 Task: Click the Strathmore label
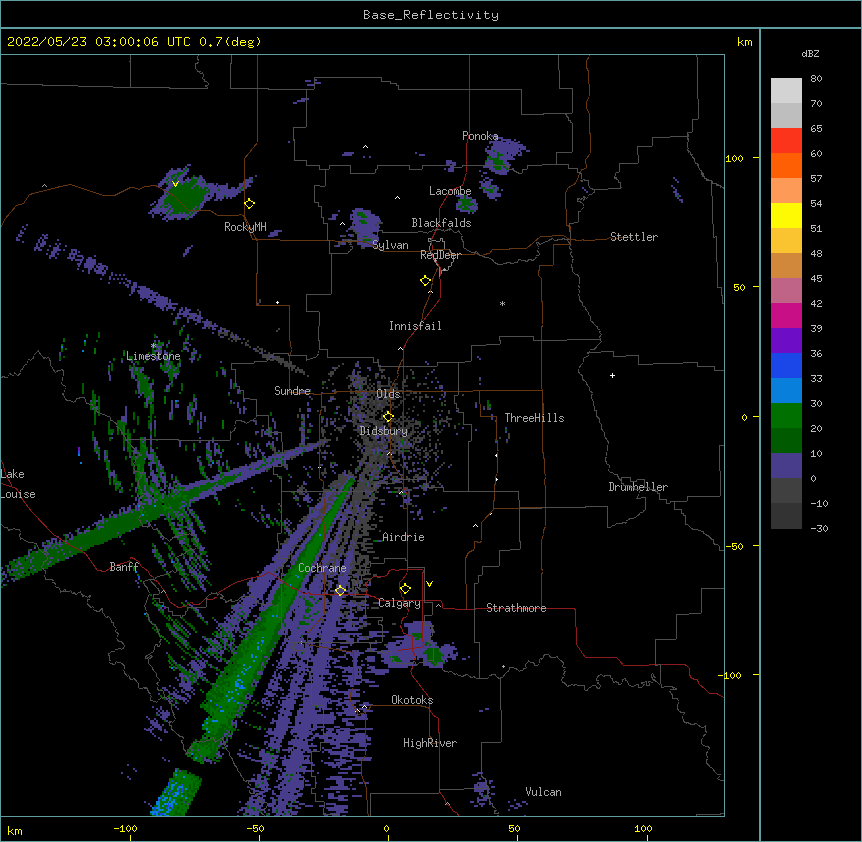516,608
